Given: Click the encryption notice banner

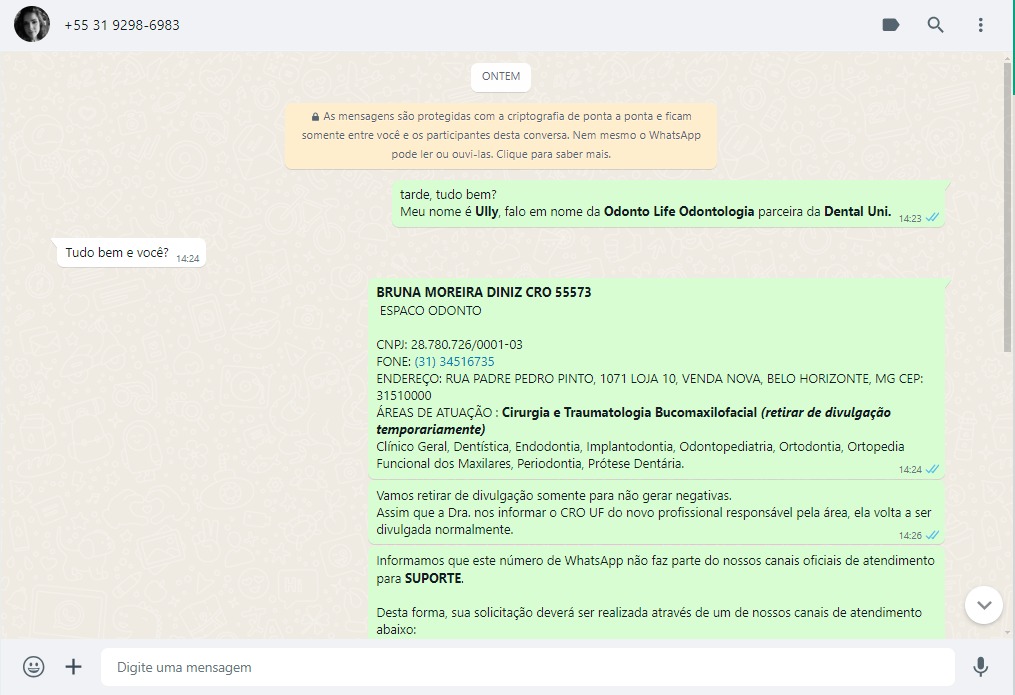Looking at the screenshot, I should point(500,135).
